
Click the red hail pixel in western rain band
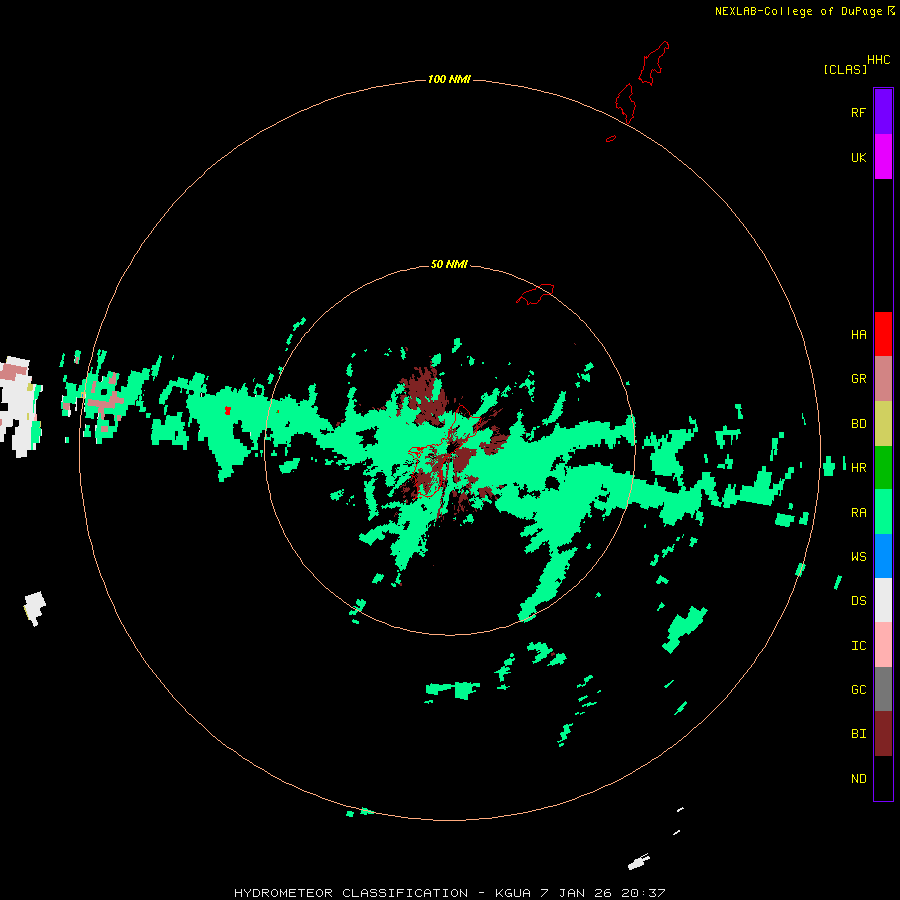click(228, 410)
